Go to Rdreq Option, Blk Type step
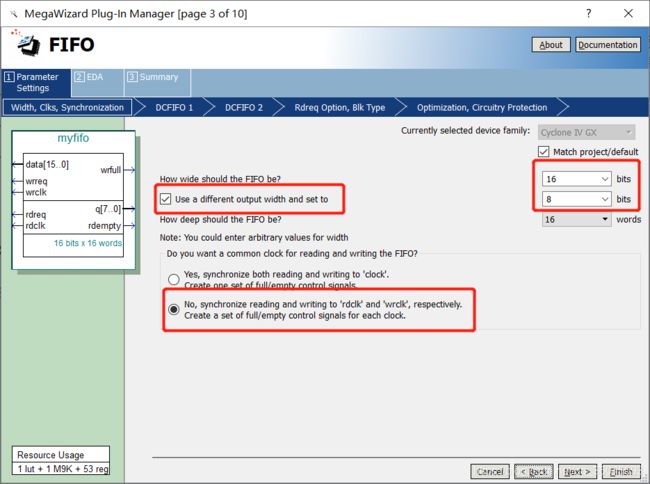This screenshot has width=650, height=484. 340,108
